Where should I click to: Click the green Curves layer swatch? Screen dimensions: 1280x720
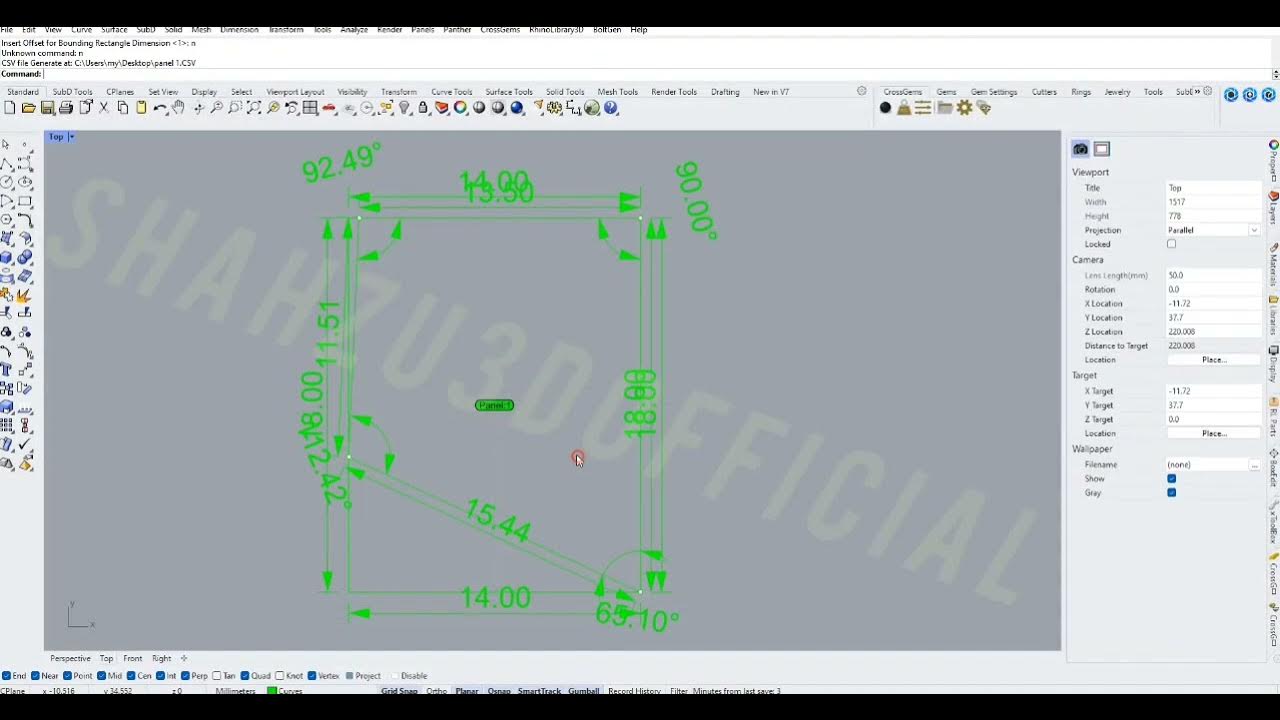point(272,691)
